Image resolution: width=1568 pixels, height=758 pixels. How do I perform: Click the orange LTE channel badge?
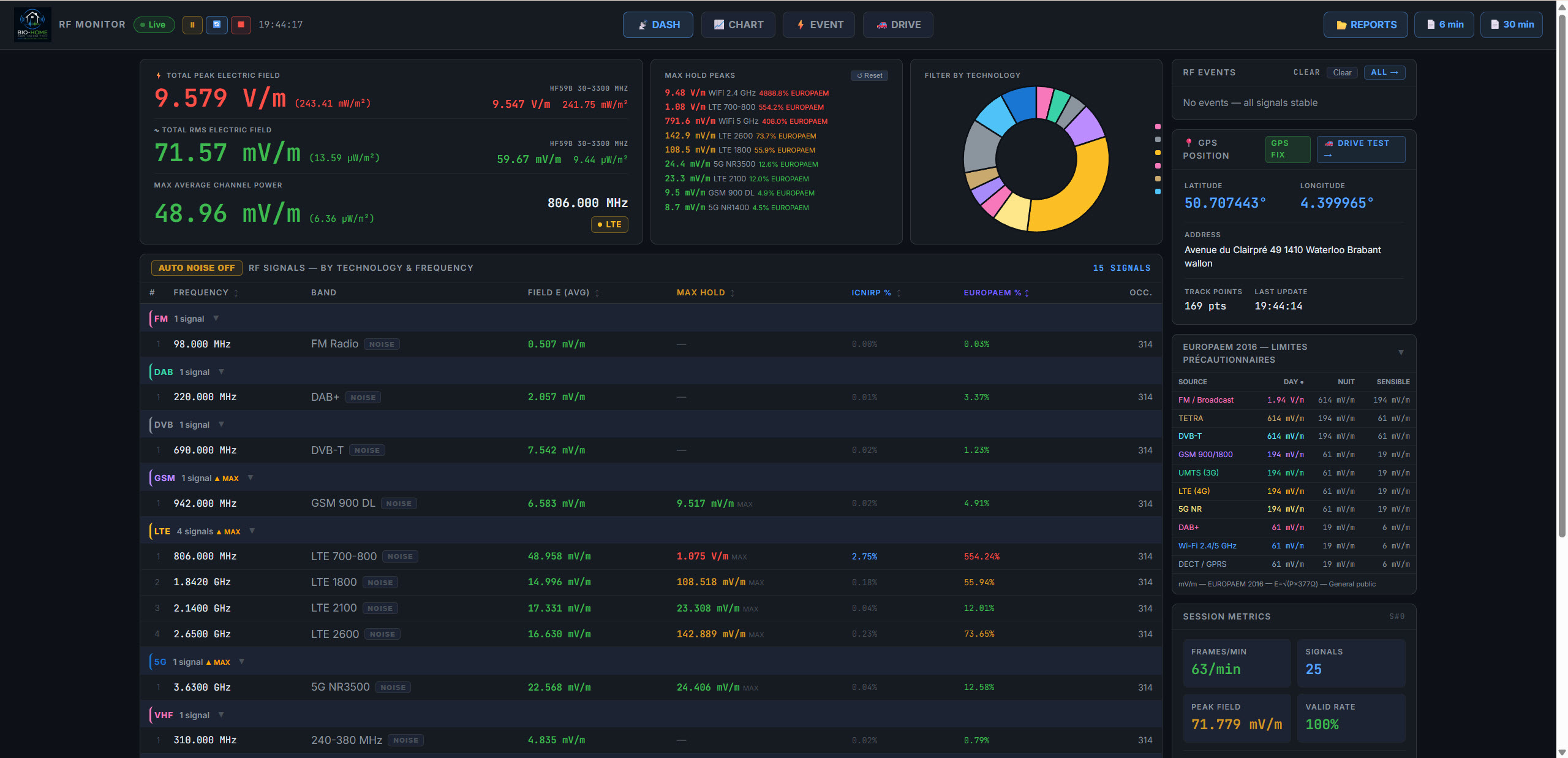coord(609,224)
